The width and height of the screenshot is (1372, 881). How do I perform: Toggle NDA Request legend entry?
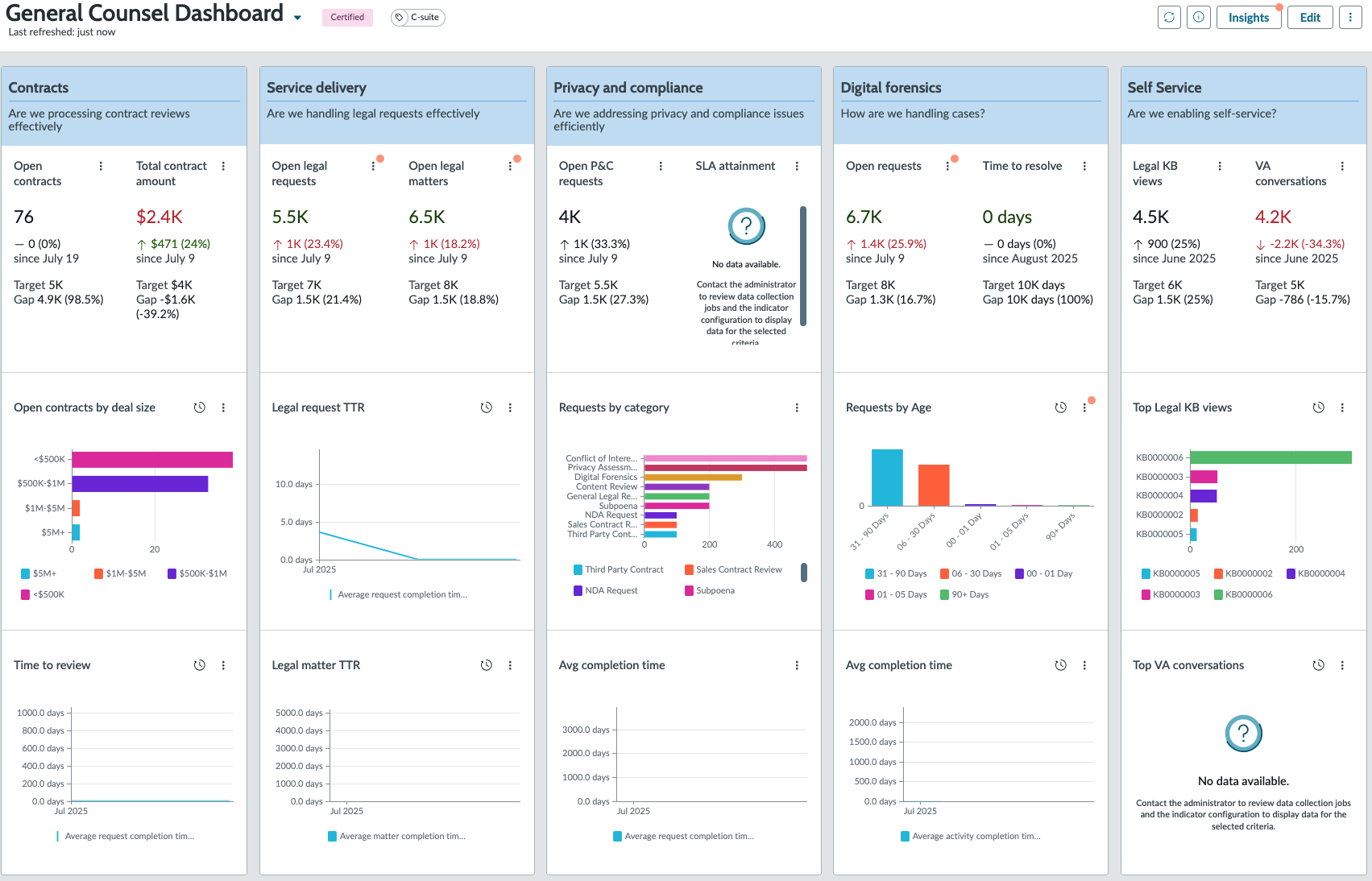click(x=605, y=590)
